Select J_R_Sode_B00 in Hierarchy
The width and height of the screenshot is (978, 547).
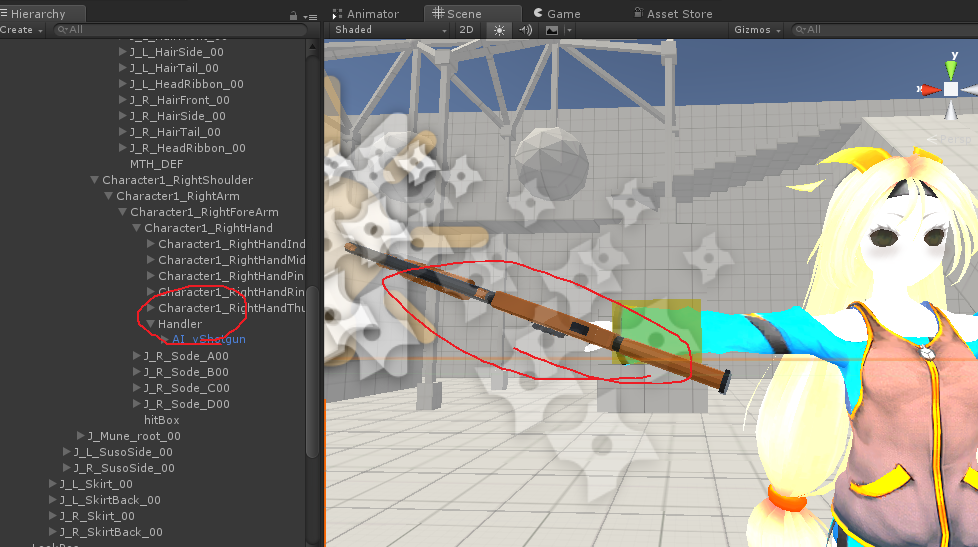(x=186, y=372)
